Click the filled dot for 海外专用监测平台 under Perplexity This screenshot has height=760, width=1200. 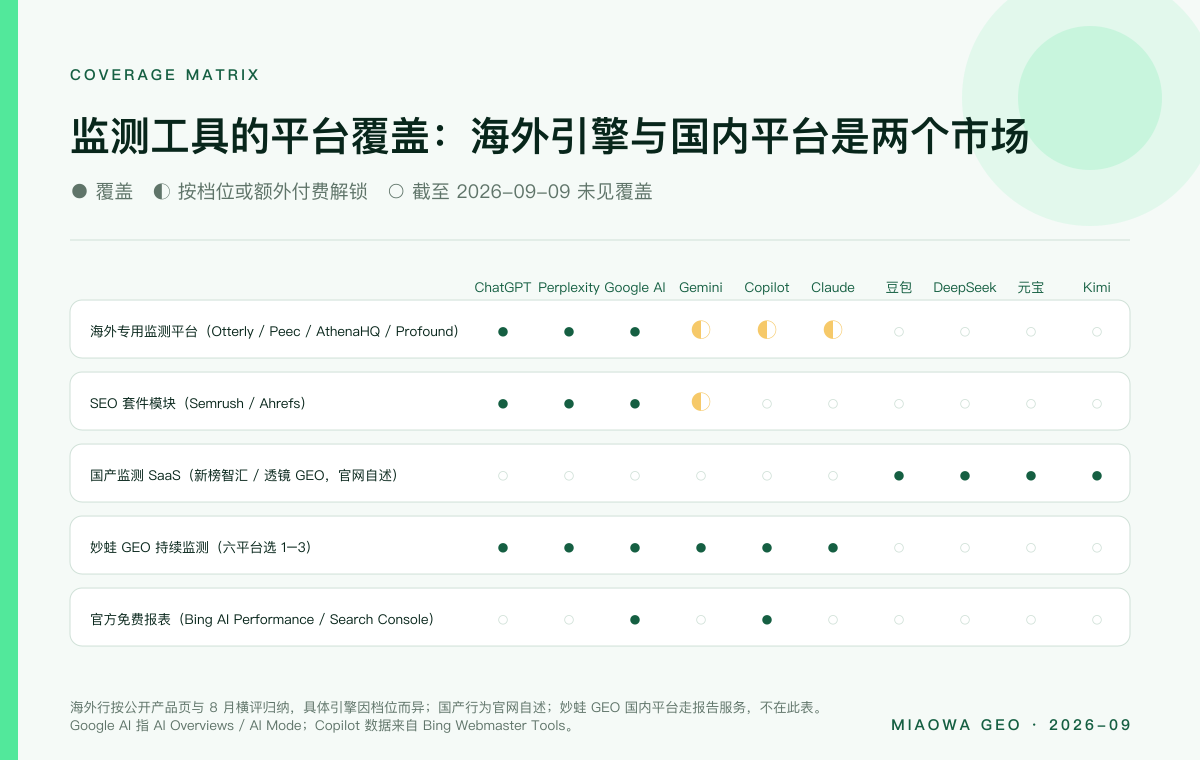point(569,331)
